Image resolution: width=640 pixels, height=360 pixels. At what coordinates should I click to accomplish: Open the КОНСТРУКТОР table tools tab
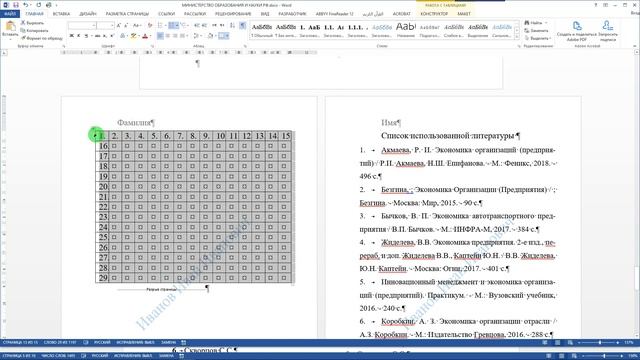click(434, 13)
